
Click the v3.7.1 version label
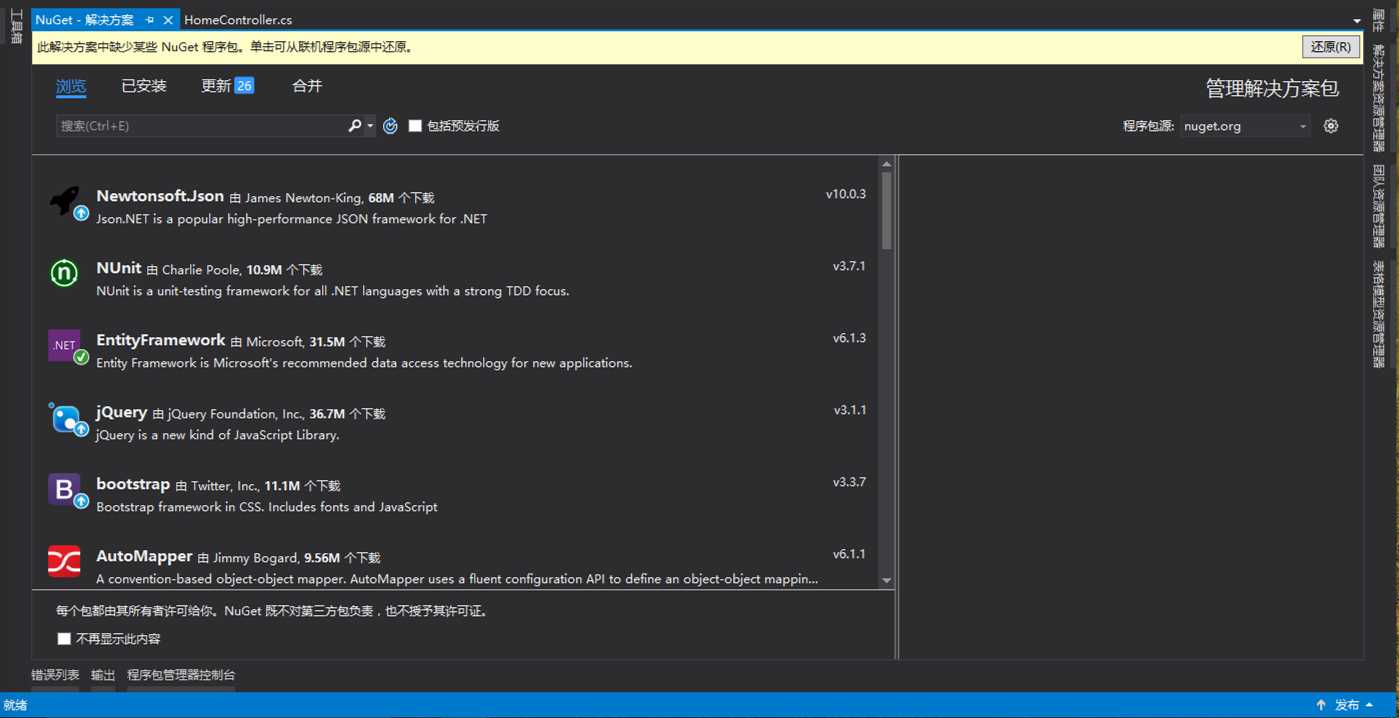click(849, 266)
